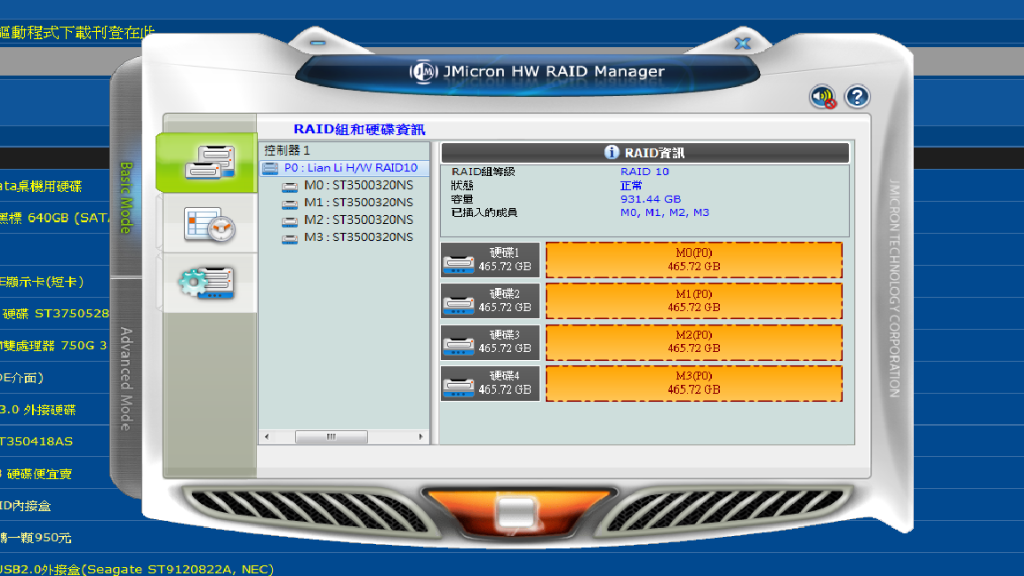
Task: Select M2 : ST3500320NS in the tree
Action: tap(359, 219)
